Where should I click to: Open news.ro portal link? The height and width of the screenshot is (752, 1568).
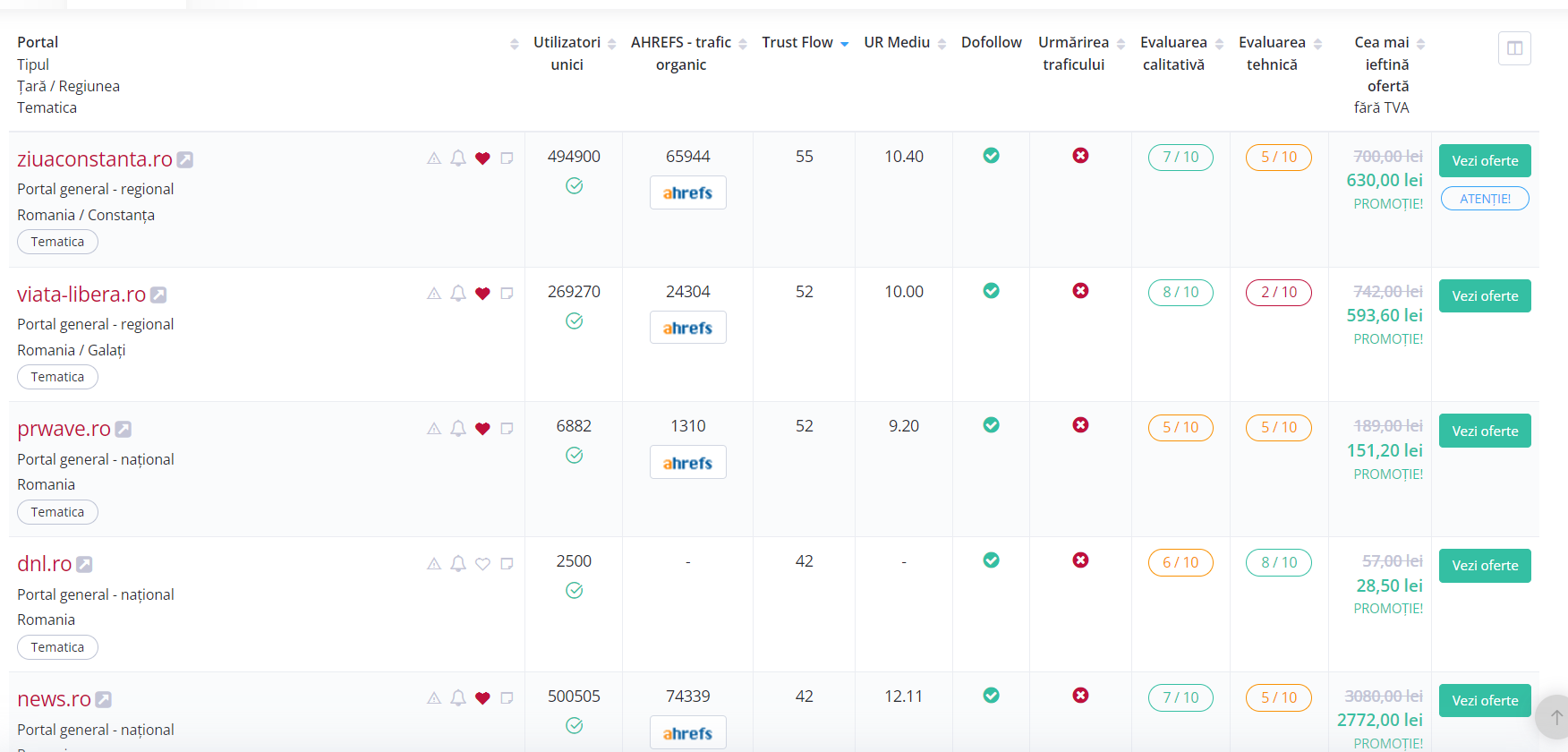pos(55,699)
